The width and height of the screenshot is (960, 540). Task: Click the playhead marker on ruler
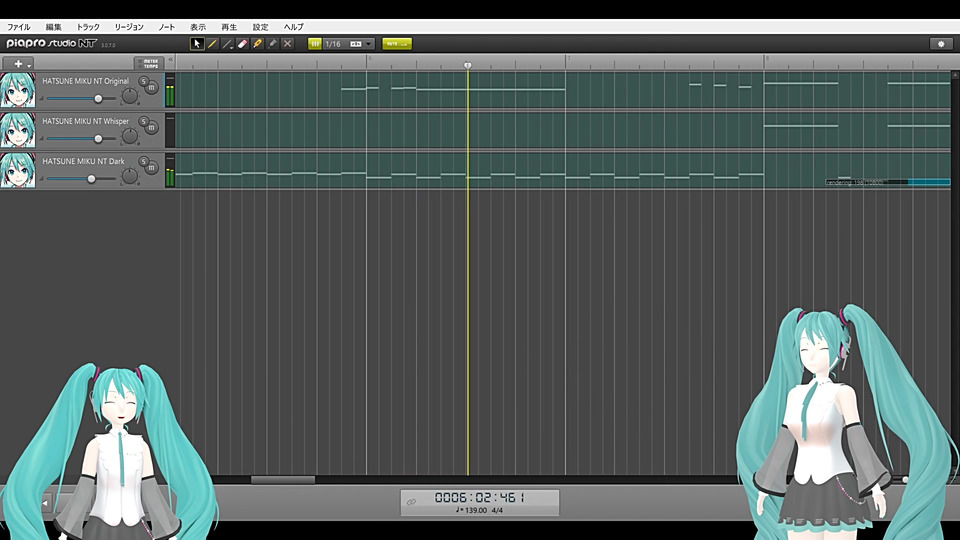(x=468, y=65)
